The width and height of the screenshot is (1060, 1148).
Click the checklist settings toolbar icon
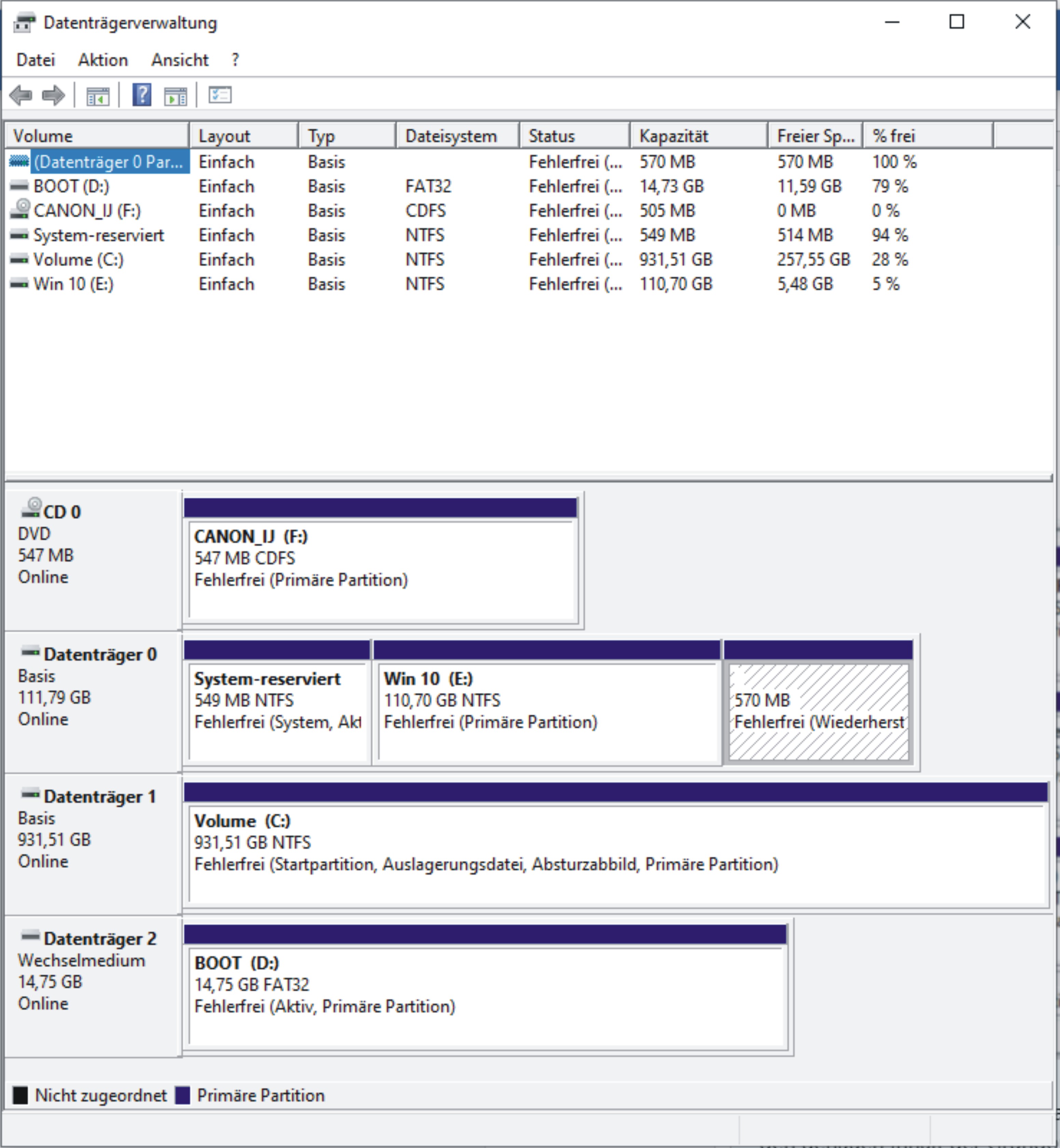pos(220,95)
